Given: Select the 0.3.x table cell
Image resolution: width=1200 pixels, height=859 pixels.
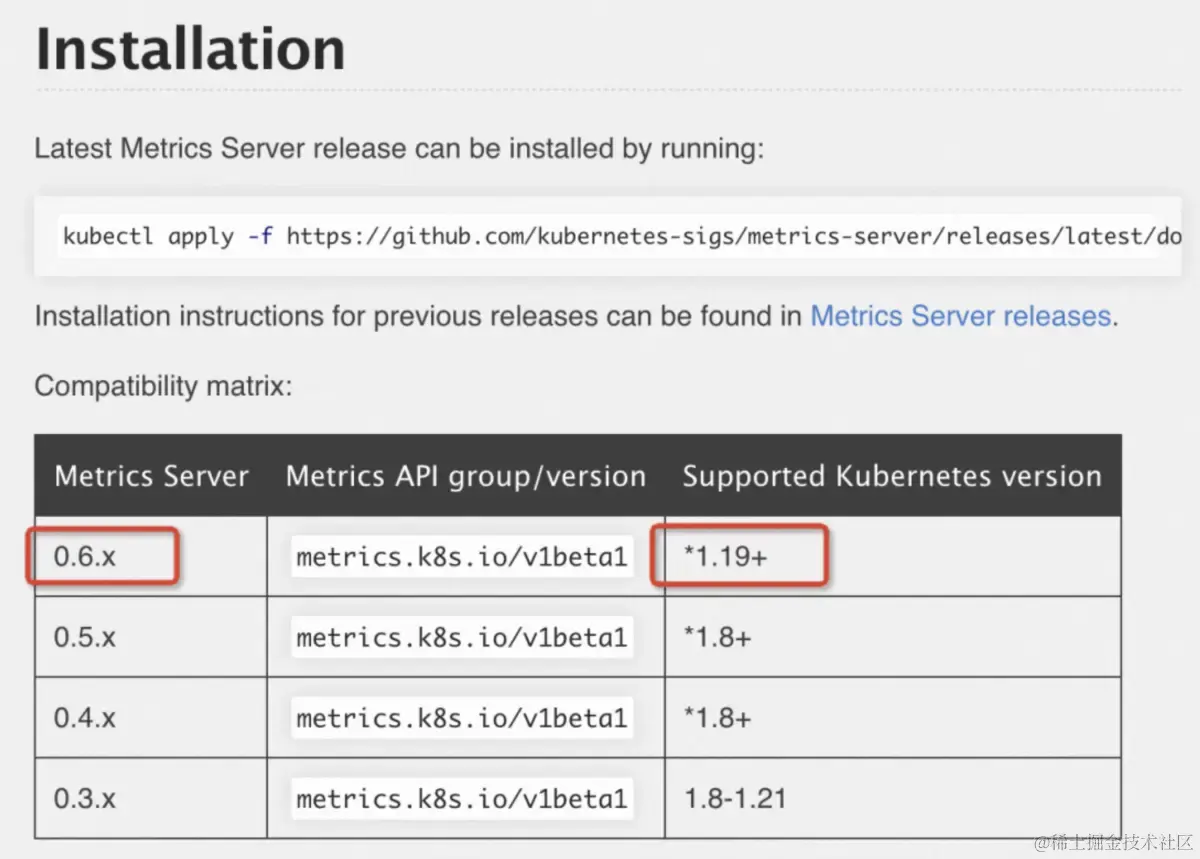Looking at the screenshot, I should click(151, 798).
